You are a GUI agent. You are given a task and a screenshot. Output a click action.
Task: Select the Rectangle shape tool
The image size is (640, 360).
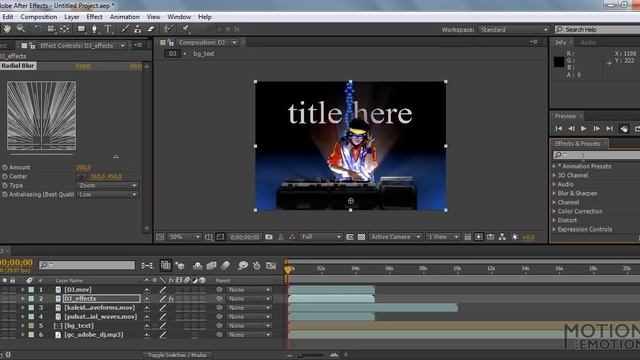click(81, 29)
